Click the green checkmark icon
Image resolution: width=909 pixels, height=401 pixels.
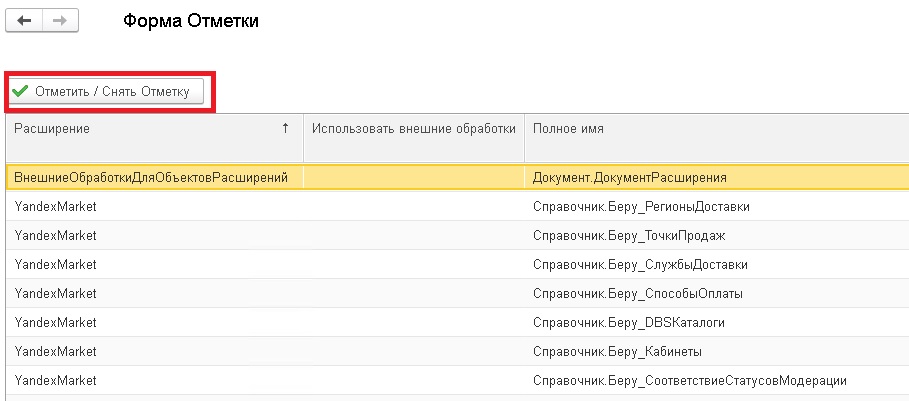coord(20,92)
